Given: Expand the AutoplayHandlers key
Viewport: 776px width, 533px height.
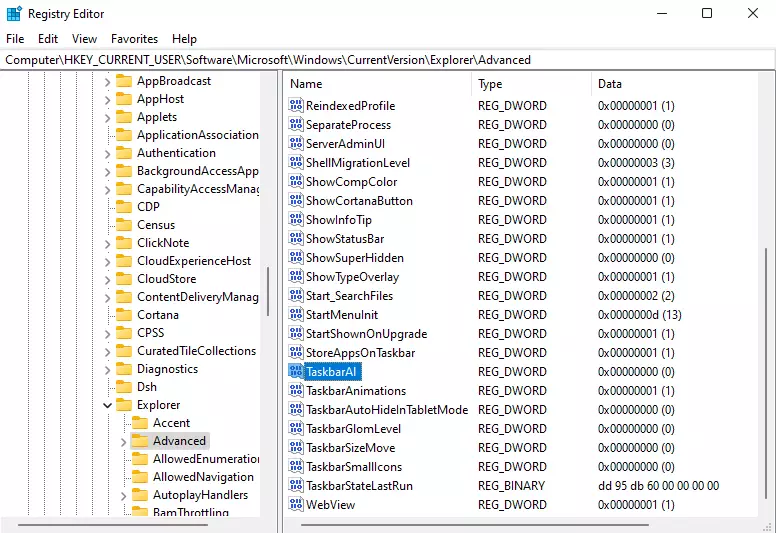Looking at the screenshot, I should point(123,495).
